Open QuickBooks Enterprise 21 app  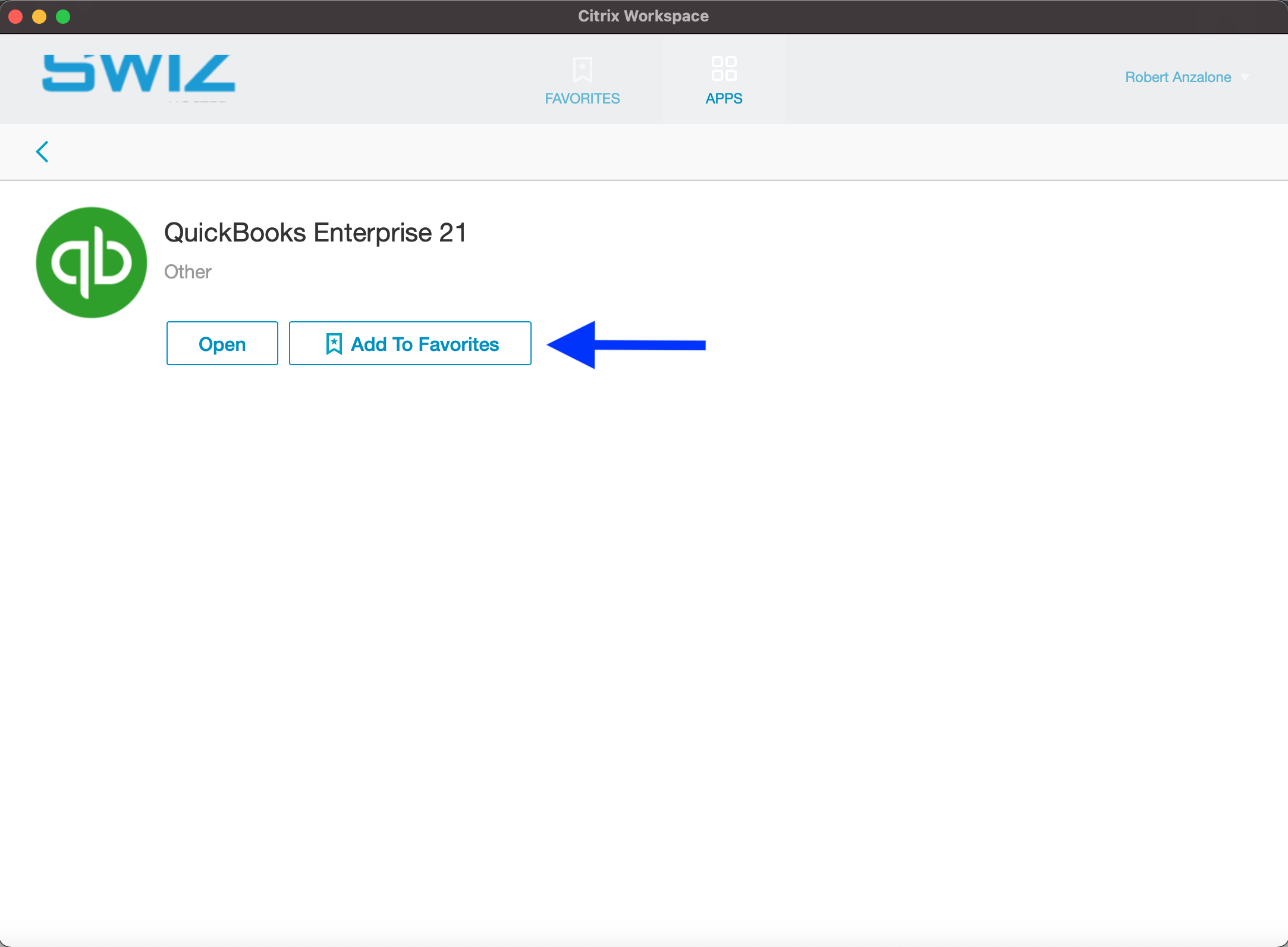222,343
